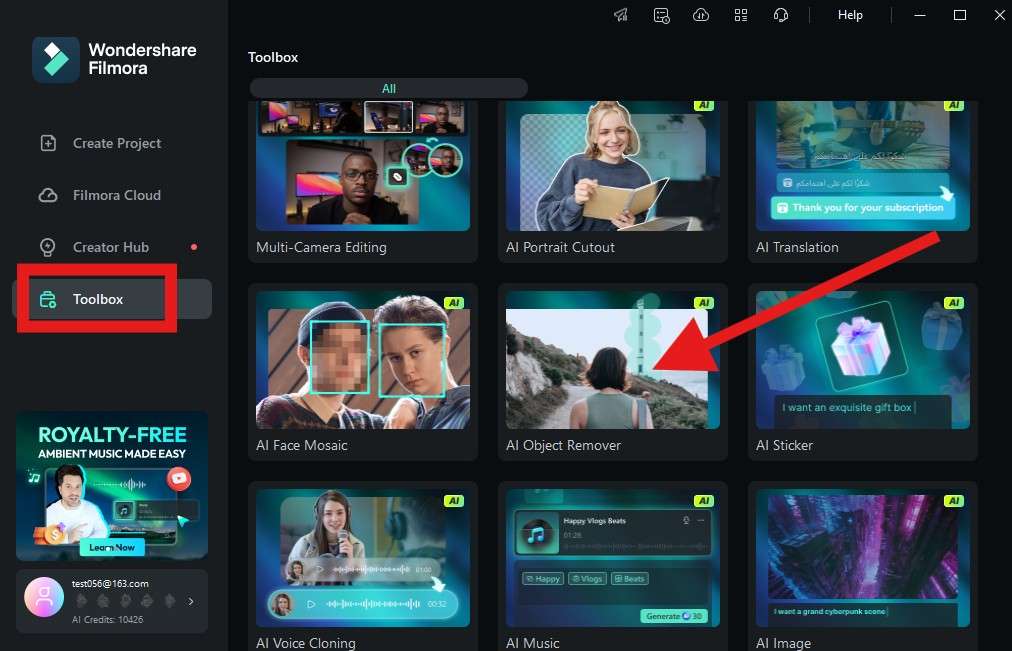Open the AI Voice Cloning tool
Screen dimensions: 1012x651
click(x=363, y=566)
